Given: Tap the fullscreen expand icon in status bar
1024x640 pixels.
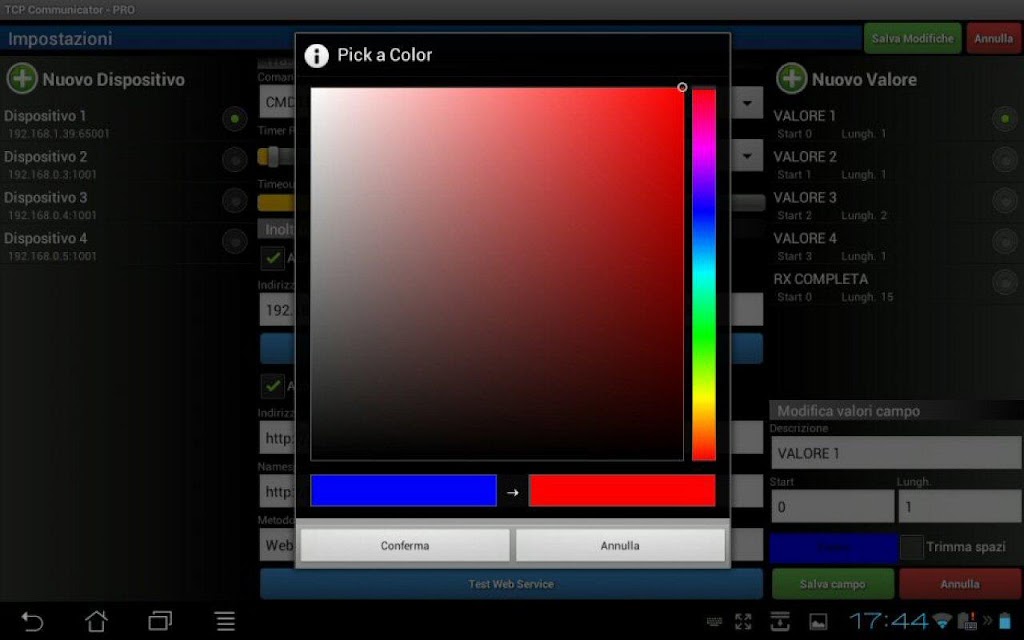Looking at the screenshot, I should click(x=743, y=621).
